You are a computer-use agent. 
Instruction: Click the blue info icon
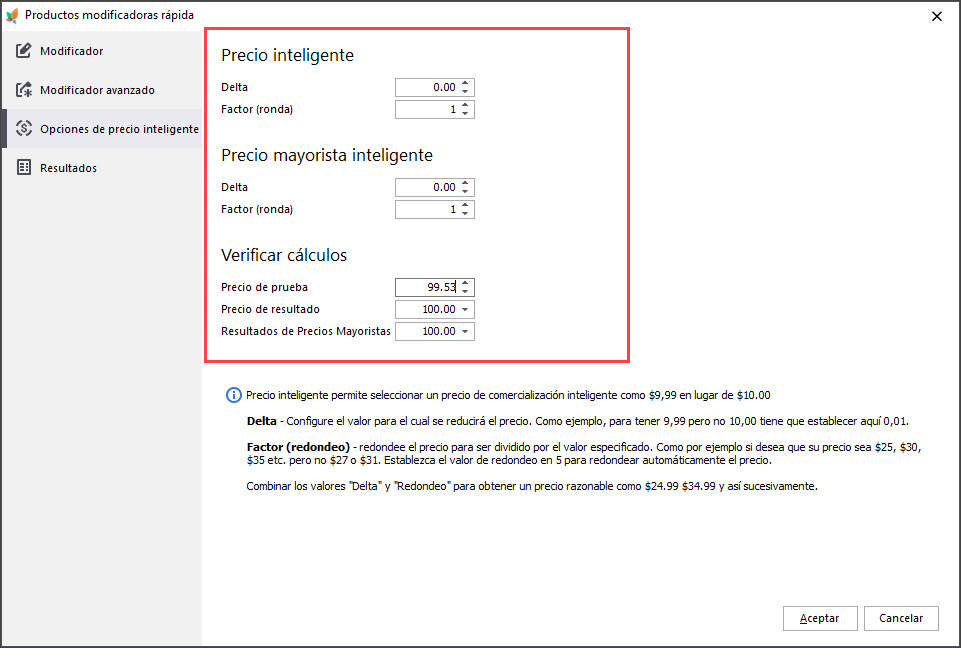point(234,395)
